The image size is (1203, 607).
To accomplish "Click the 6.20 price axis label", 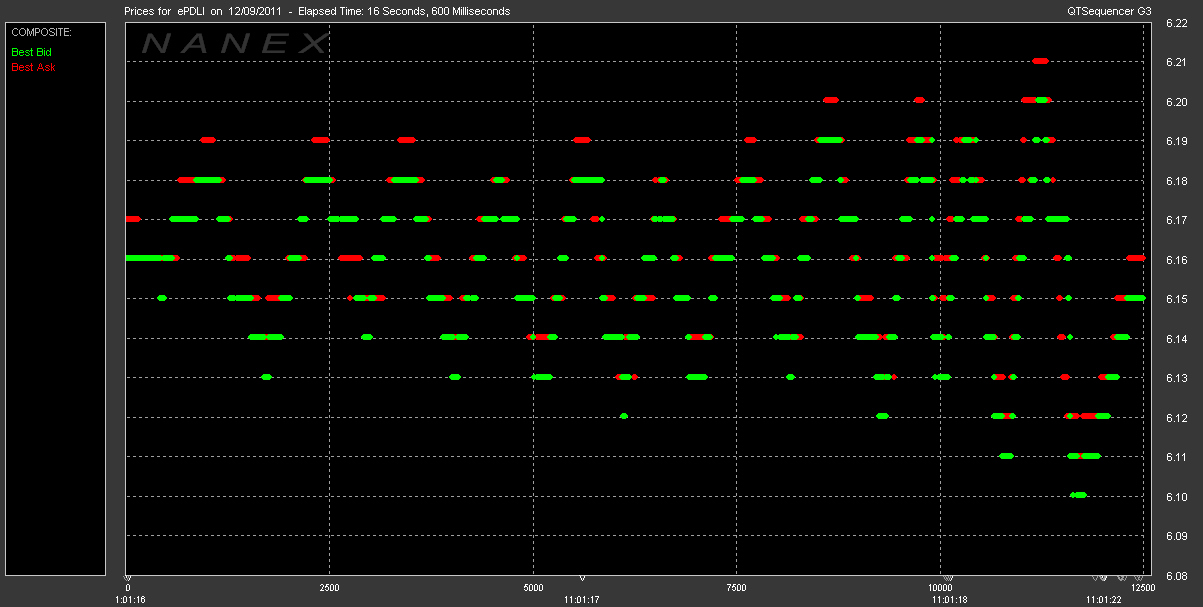I will [1176, 103].
